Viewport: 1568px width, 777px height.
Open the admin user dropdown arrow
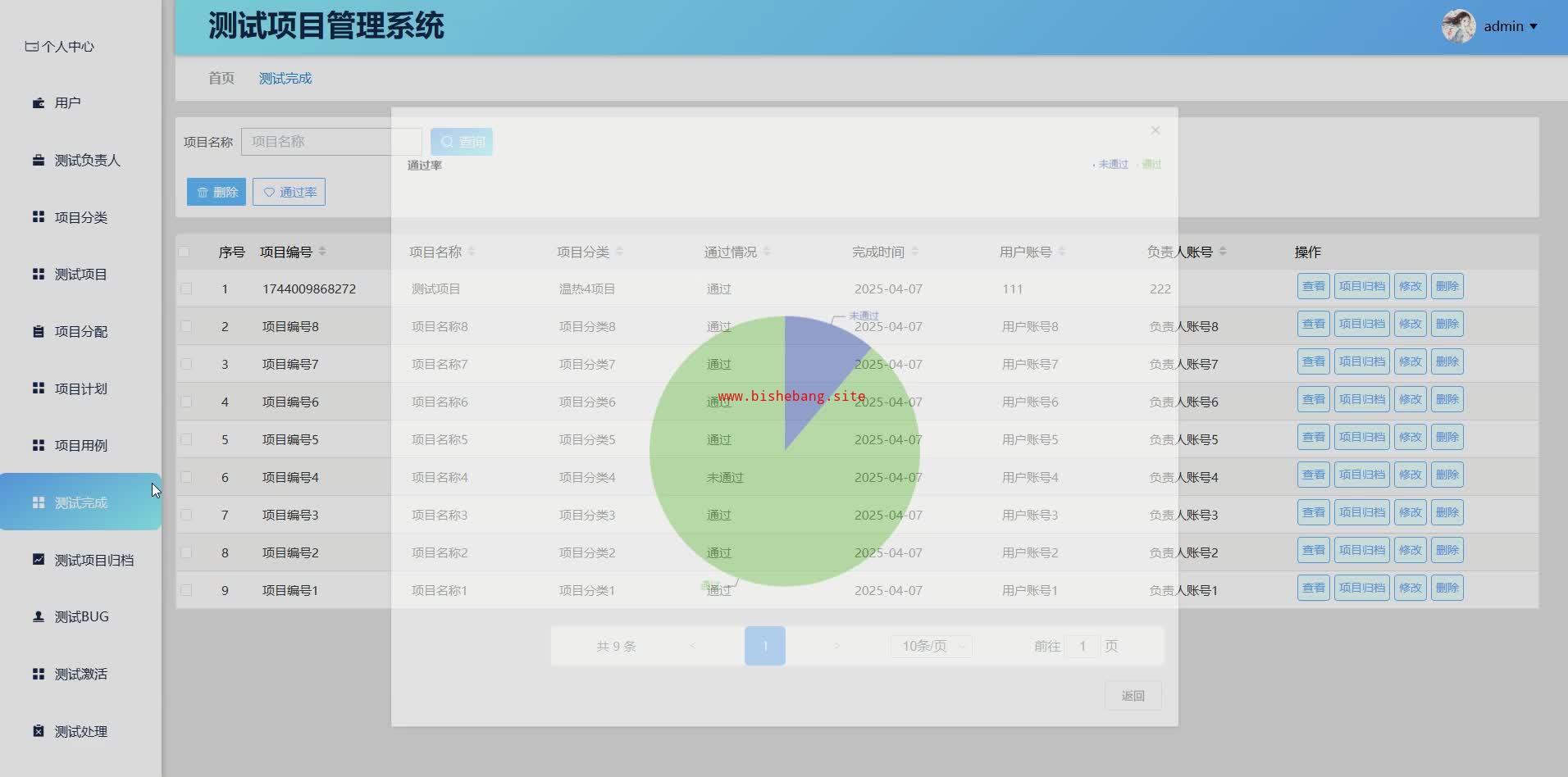coord(1534,27)
